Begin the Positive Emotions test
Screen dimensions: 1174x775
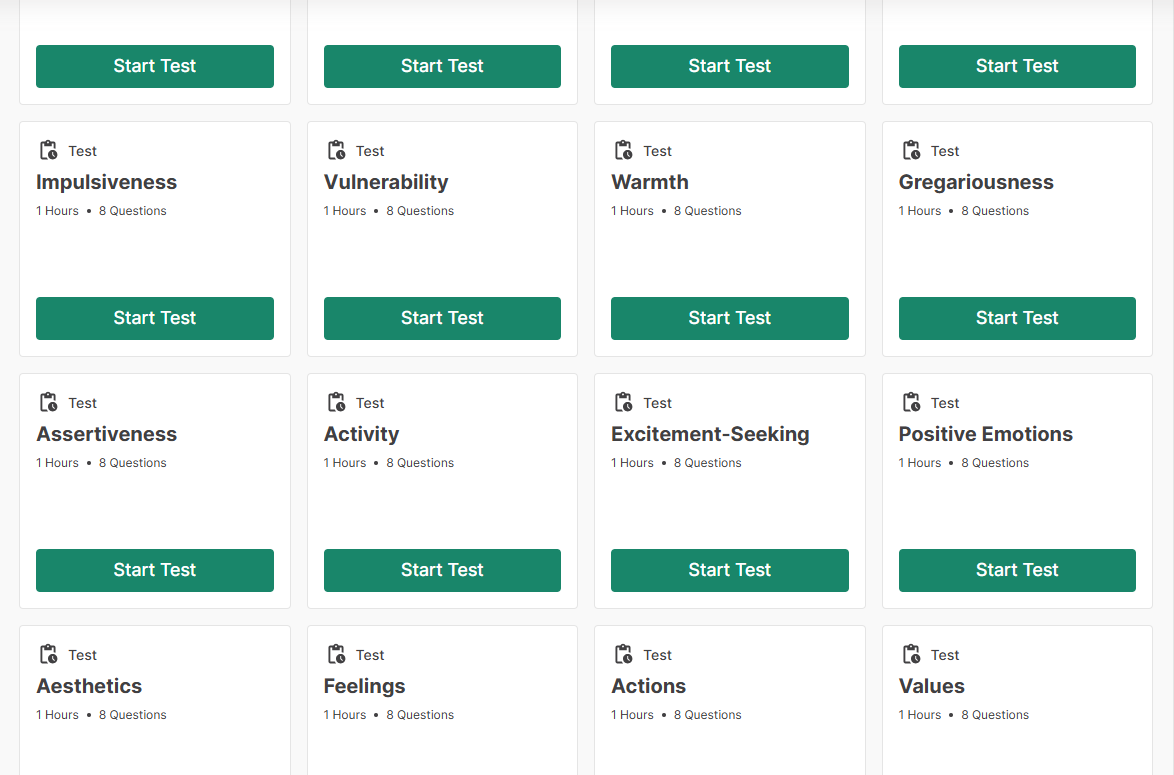[1017, 570]
